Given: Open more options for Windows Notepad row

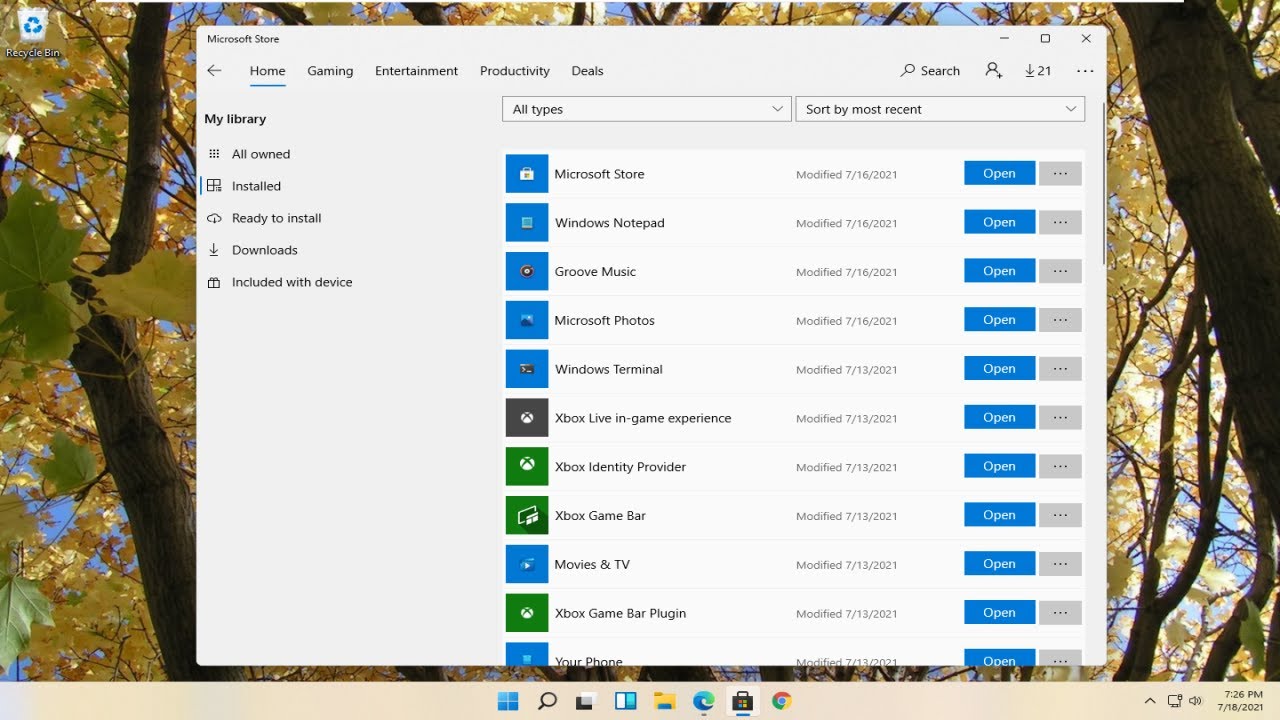Looking at the screenshot, I should 1060,222.
